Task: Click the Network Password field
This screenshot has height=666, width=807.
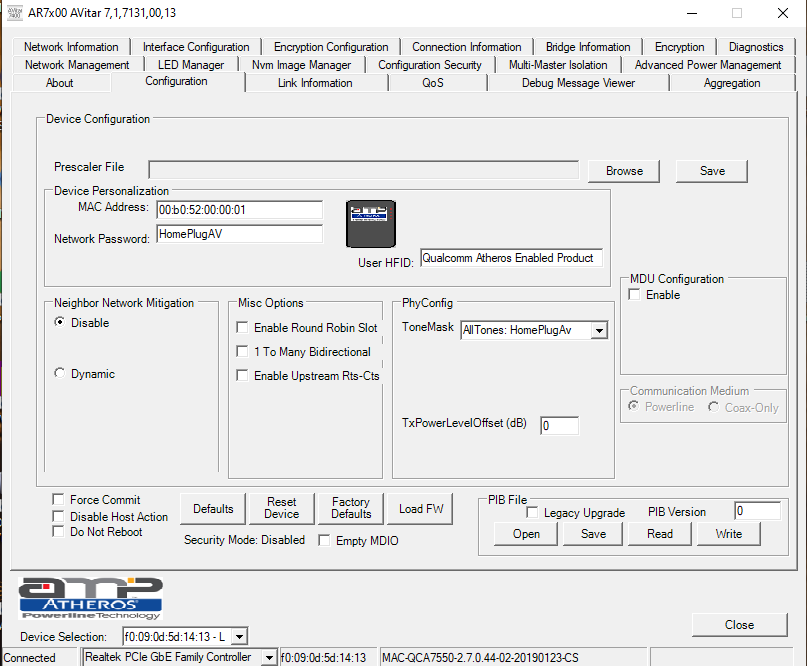Action: [239, 234]
